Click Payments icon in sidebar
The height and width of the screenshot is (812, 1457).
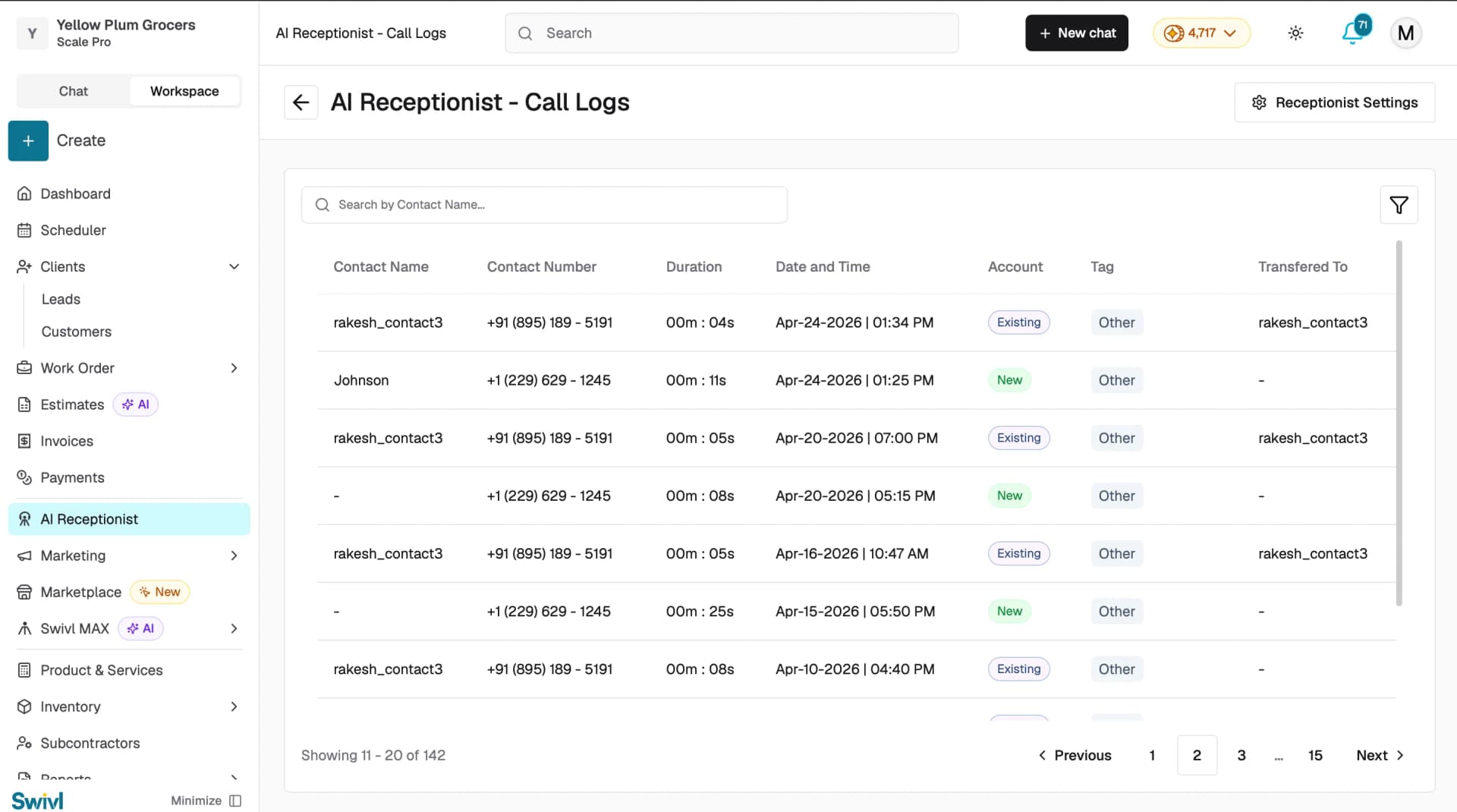click(x=24, y=477)
